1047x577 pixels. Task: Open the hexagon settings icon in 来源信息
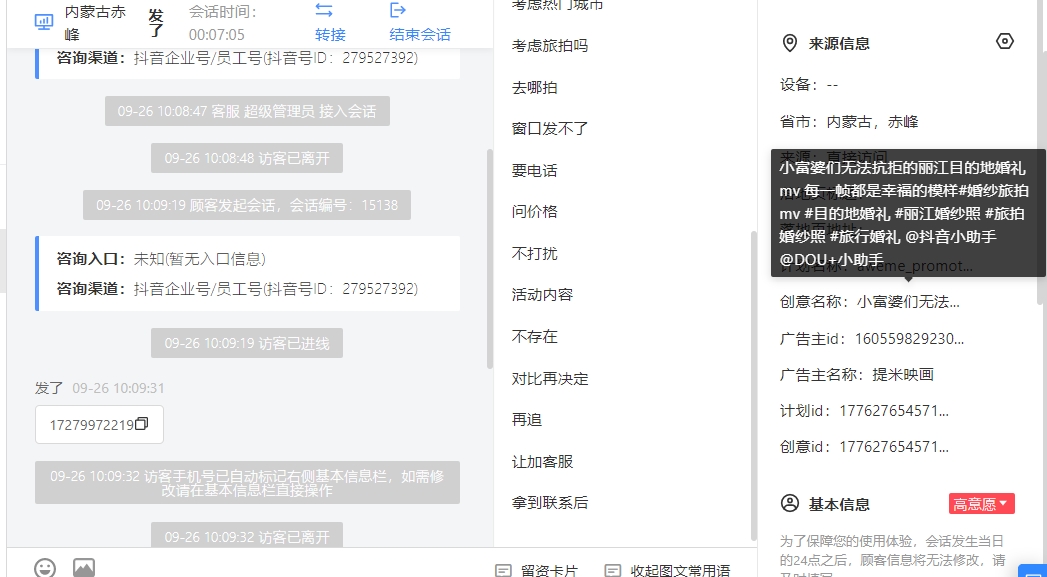click(x=1004, y=41)
